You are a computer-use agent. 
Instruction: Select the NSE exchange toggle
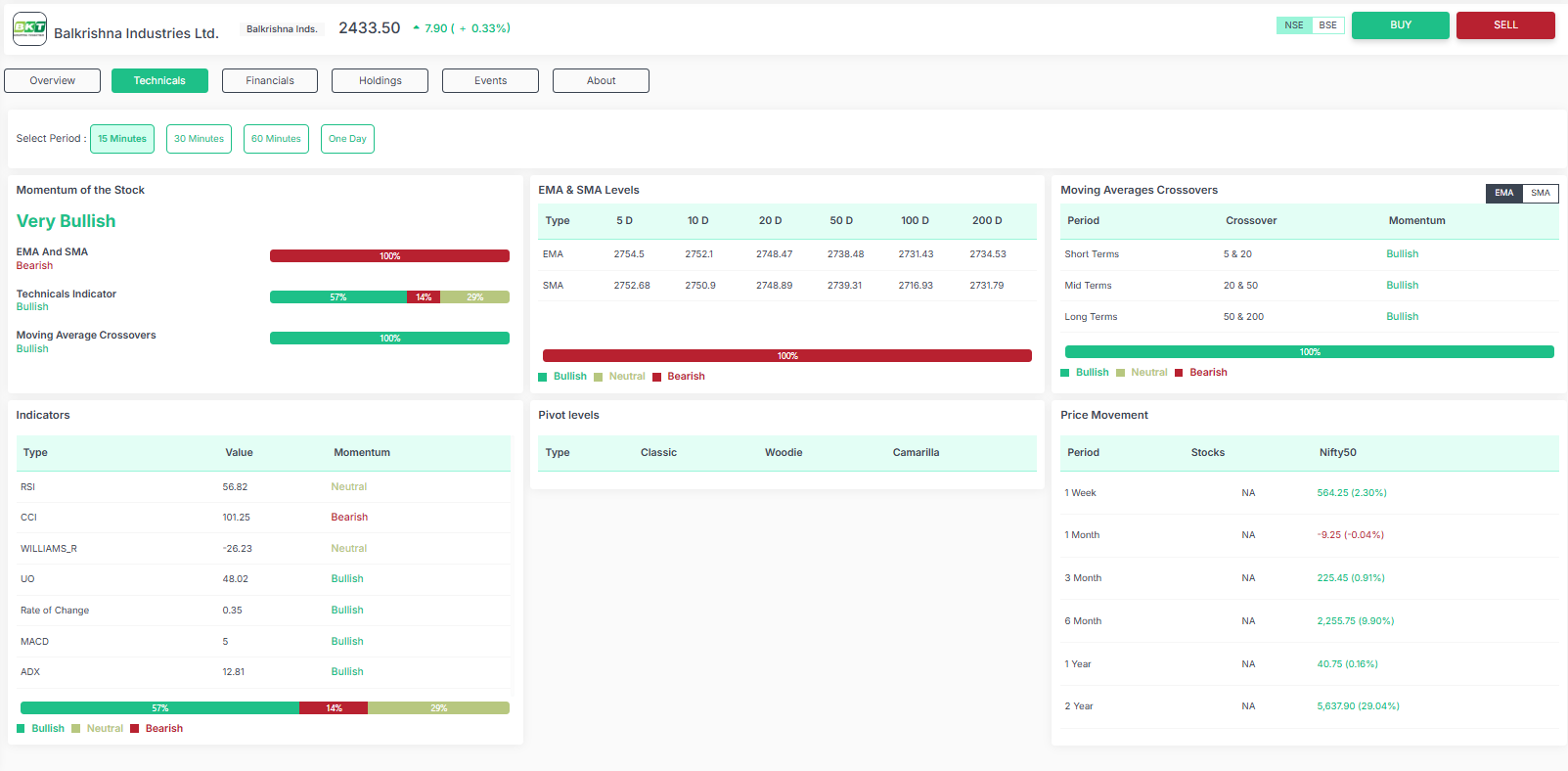1293,25
